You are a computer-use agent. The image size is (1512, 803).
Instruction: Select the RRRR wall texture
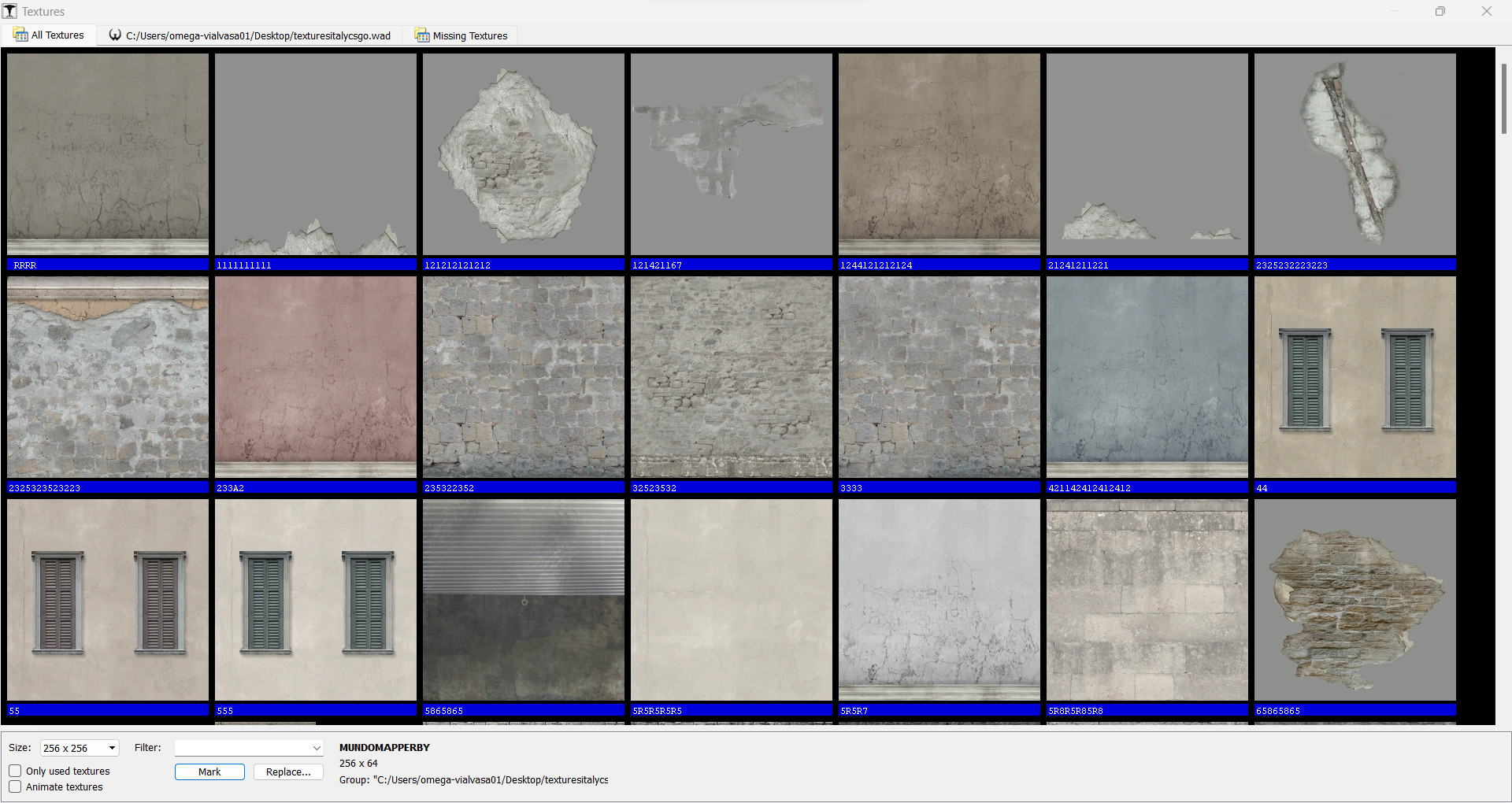click(x=108, y=154)
